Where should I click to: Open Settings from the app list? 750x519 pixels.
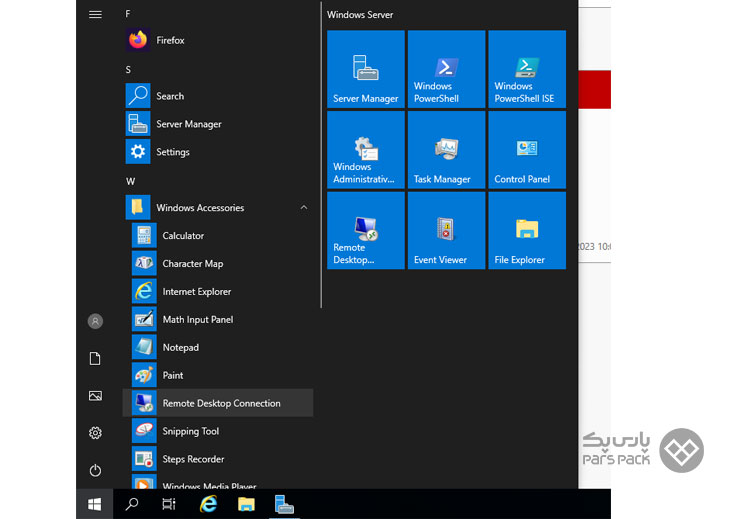[218, 152]
